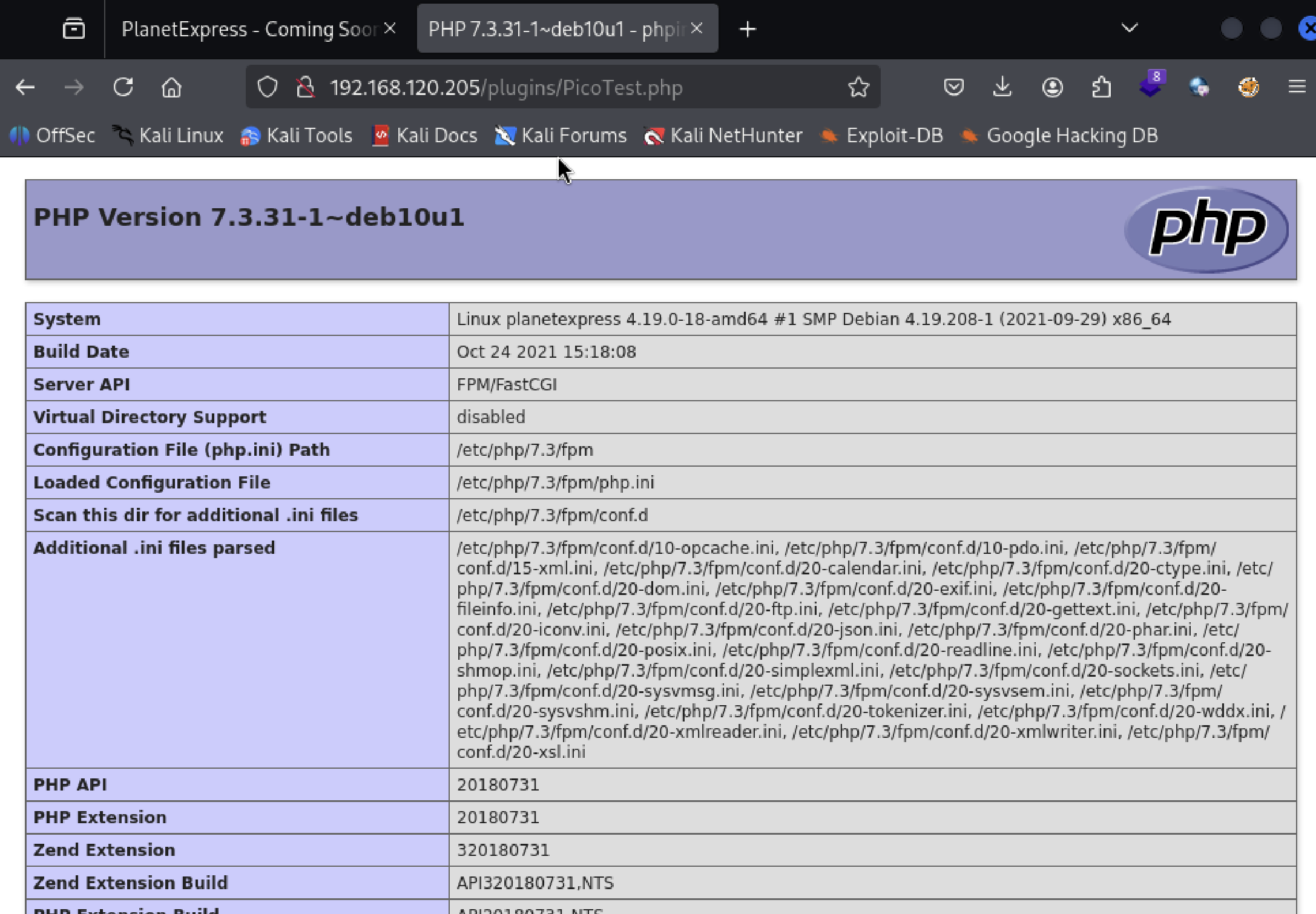This screenshot has height=914, width=1316.
Task: Open the extensions puzzle icon
Action: (x=1101, y=88)
